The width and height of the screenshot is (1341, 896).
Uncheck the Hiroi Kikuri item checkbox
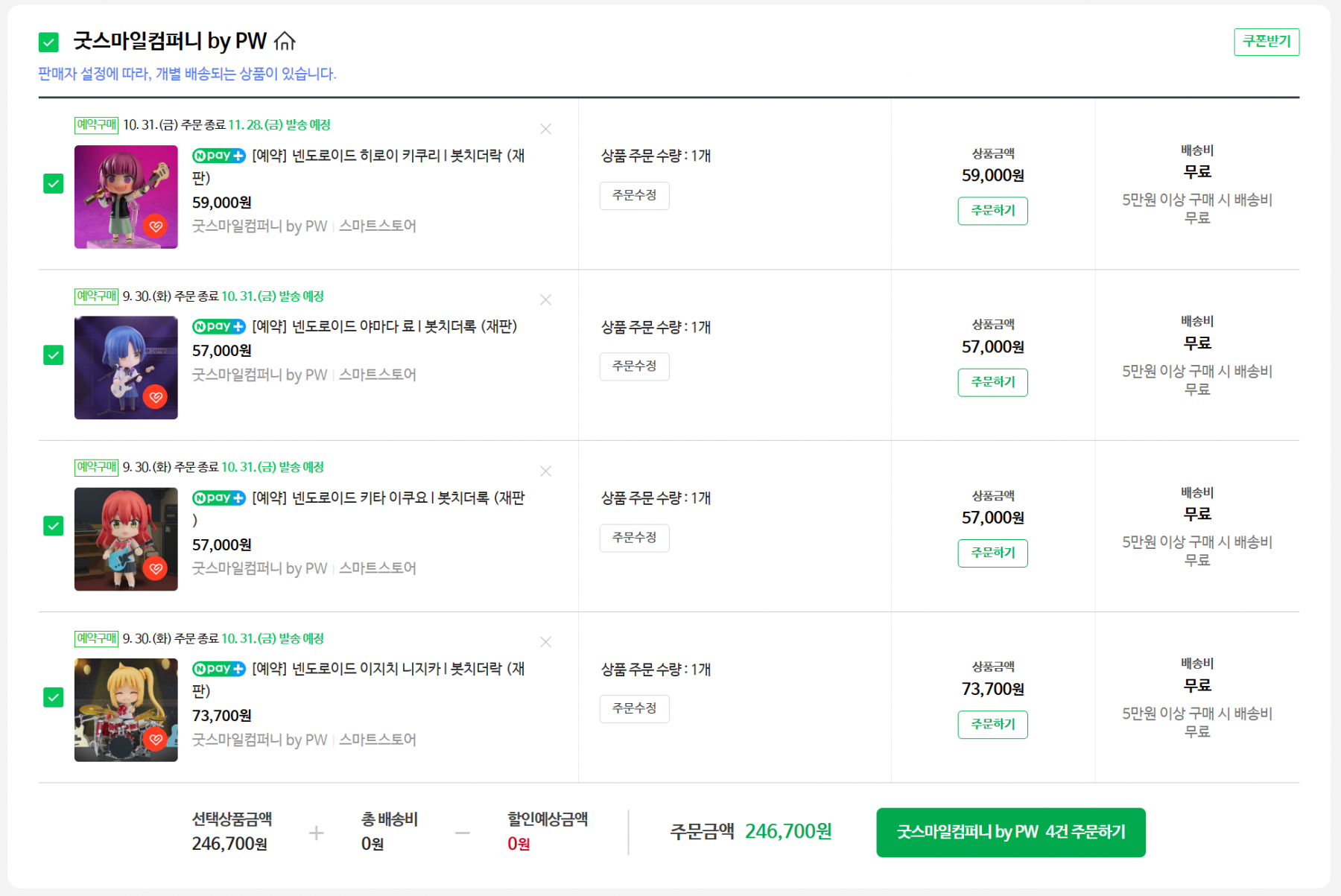(x=54, y=183)
